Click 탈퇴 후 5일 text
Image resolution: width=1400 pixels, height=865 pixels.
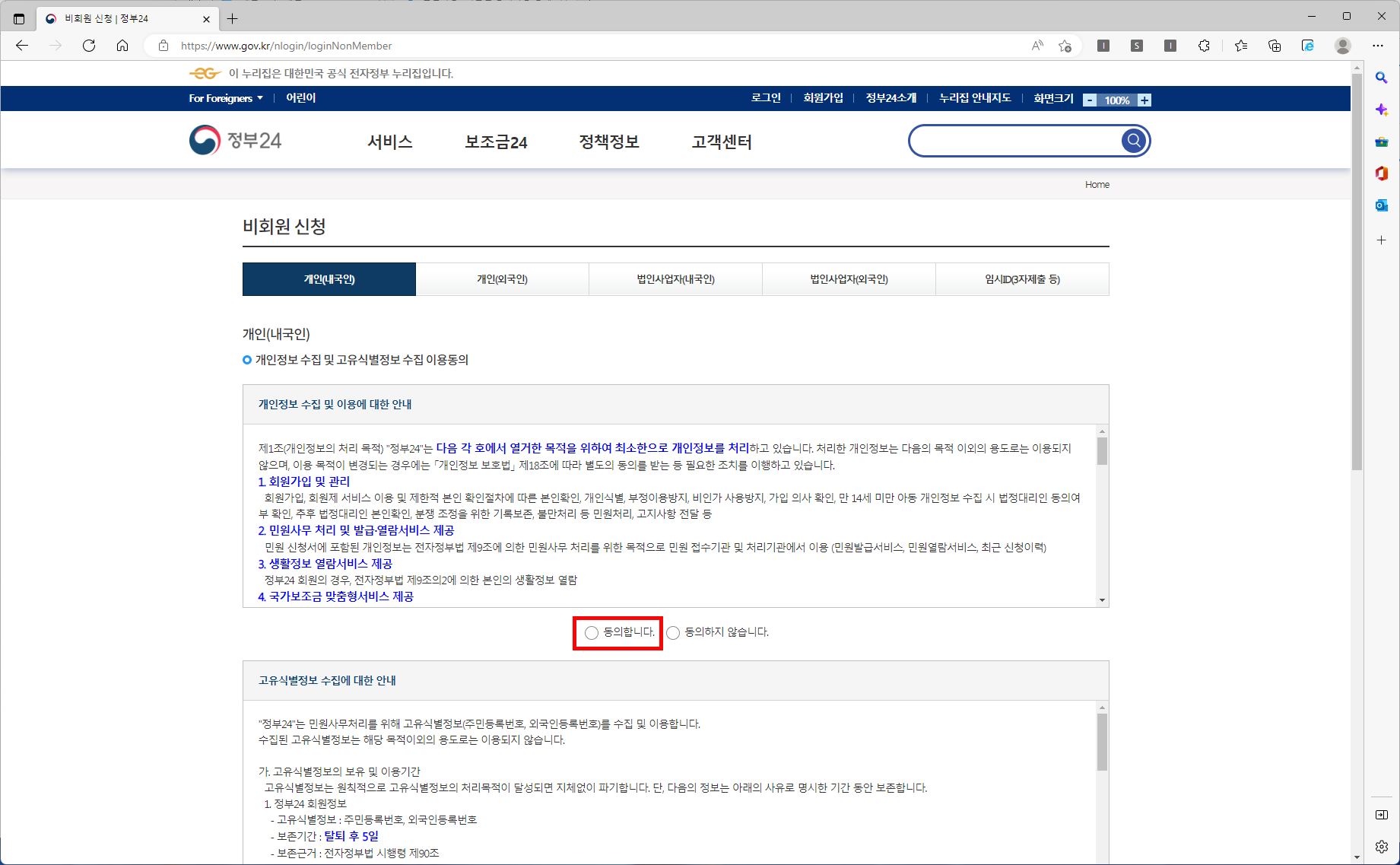(351, 836)
